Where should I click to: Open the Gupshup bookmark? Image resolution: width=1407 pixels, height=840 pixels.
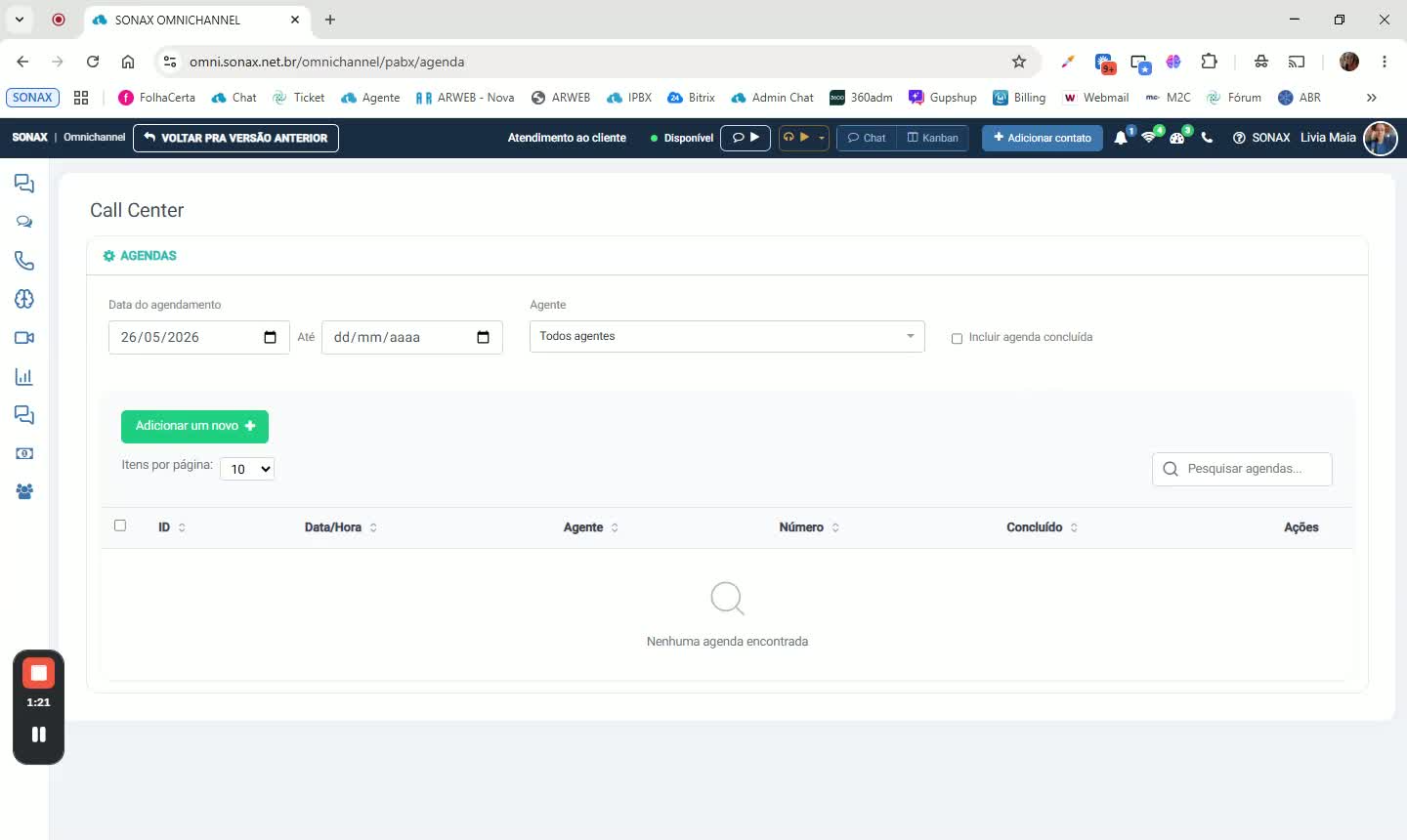(x=942, y=98)
